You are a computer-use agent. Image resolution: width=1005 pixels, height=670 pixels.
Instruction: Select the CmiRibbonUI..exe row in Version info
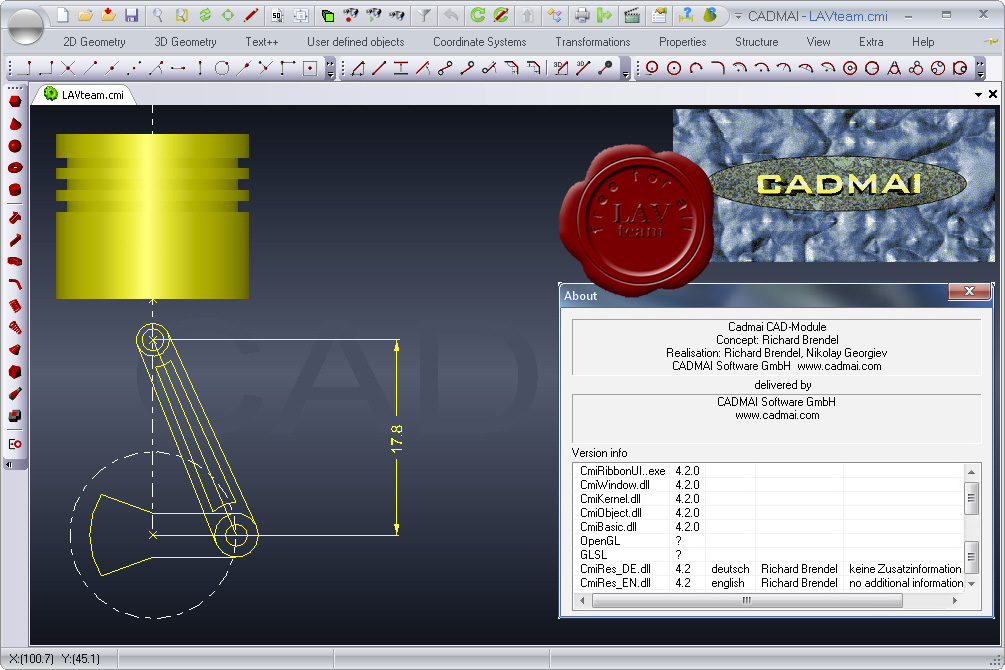point(768,471)
